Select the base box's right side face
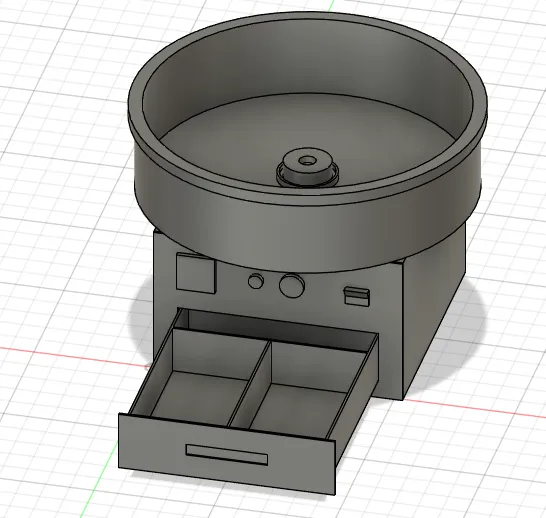The height and width of the screenshot is (518, 546). click(x=435, y=313)
